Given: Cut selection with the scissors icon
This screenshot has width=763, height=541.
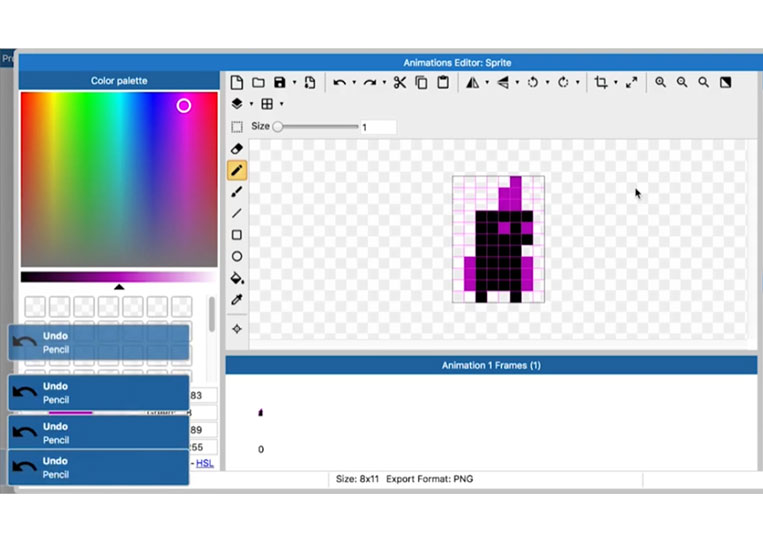Looking at the screenshot, I should click(400, 83).
